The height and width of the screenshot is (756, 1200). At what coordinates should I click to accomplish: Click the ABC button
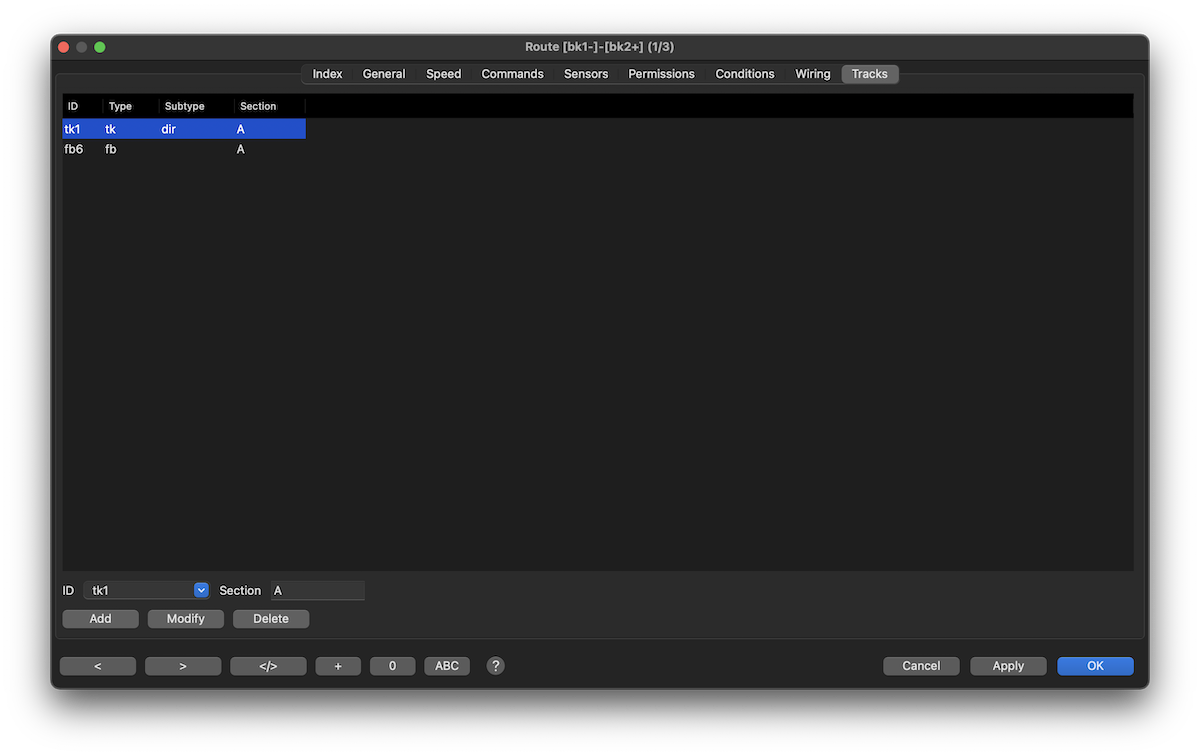click(x=447, y=666)
